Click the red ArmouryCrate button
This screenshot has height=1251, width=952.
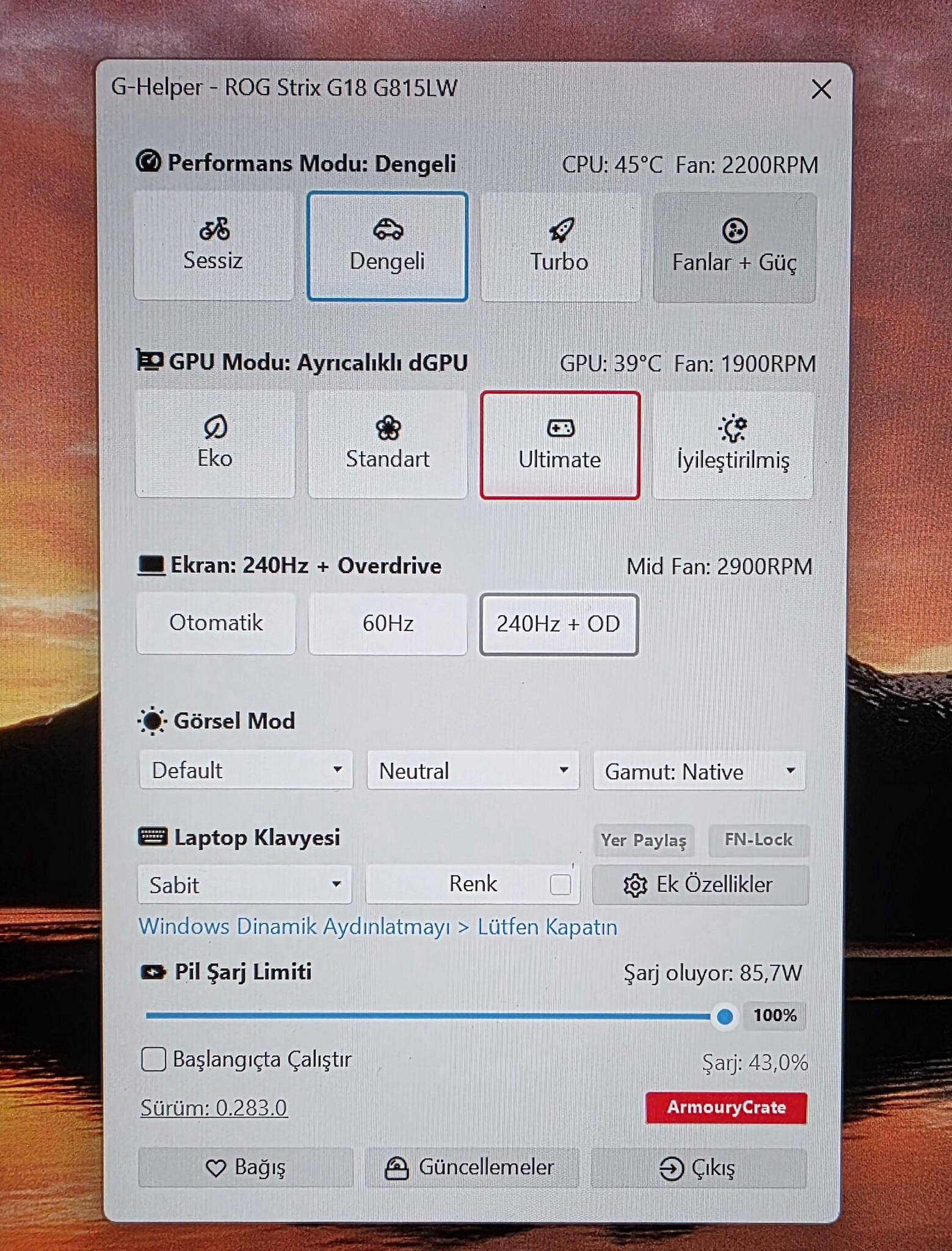(726, 1107)
